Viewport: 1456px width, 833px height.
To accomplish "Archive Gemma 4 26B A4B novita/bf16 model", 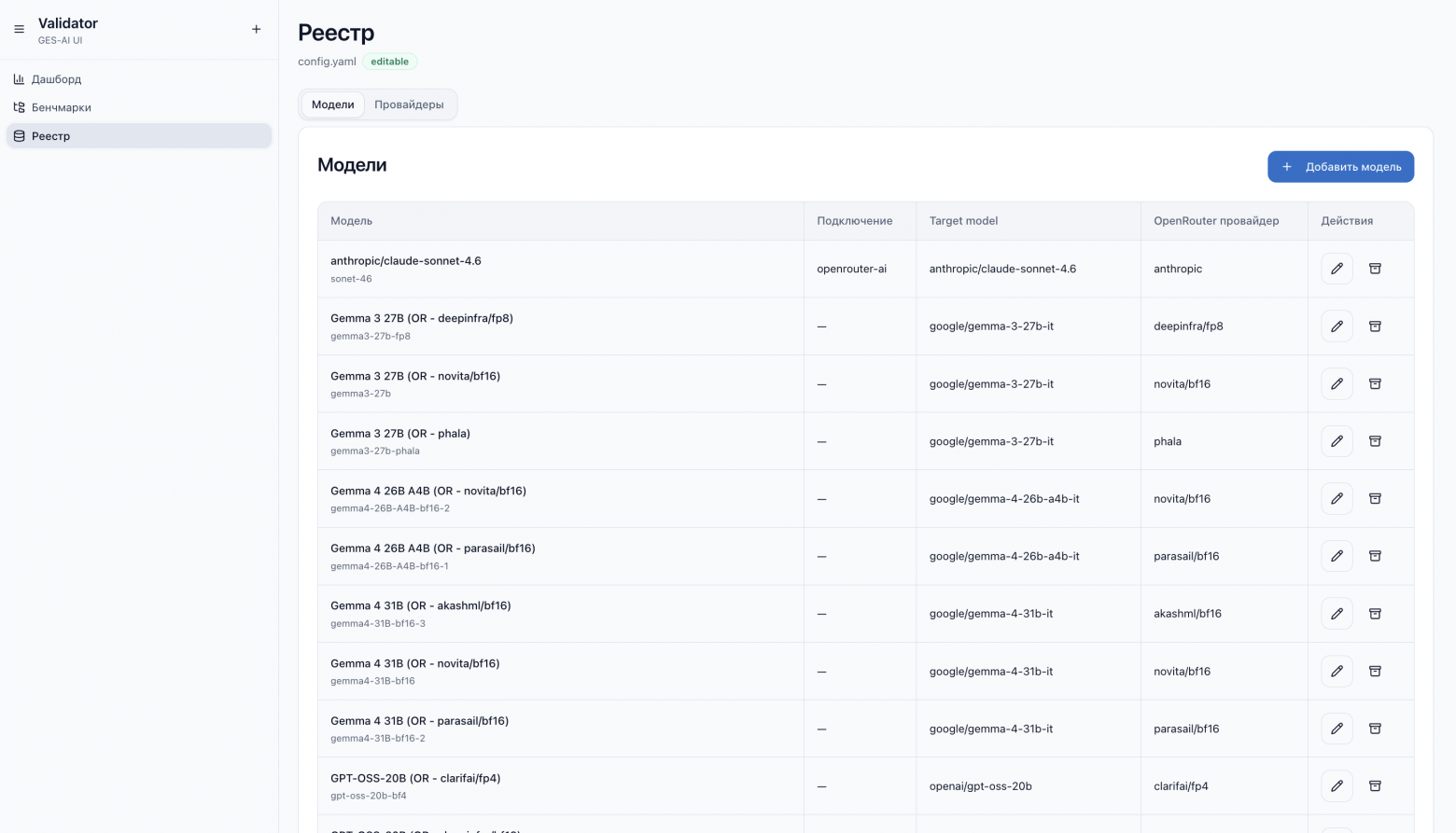I will pyautogui.click(x=1375, y=499).
